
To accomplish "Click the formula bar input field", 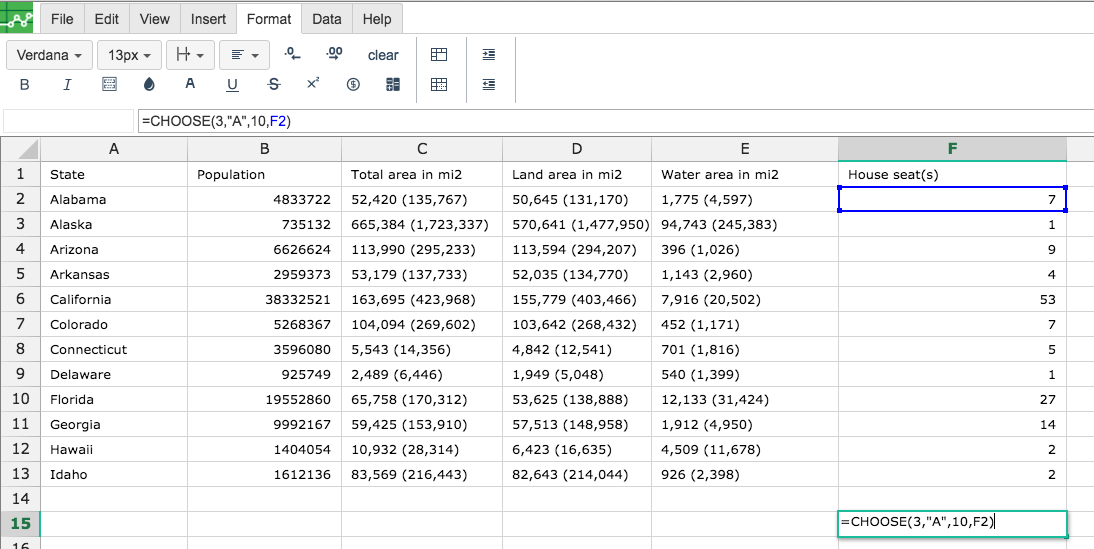I will tap(615, 121).
